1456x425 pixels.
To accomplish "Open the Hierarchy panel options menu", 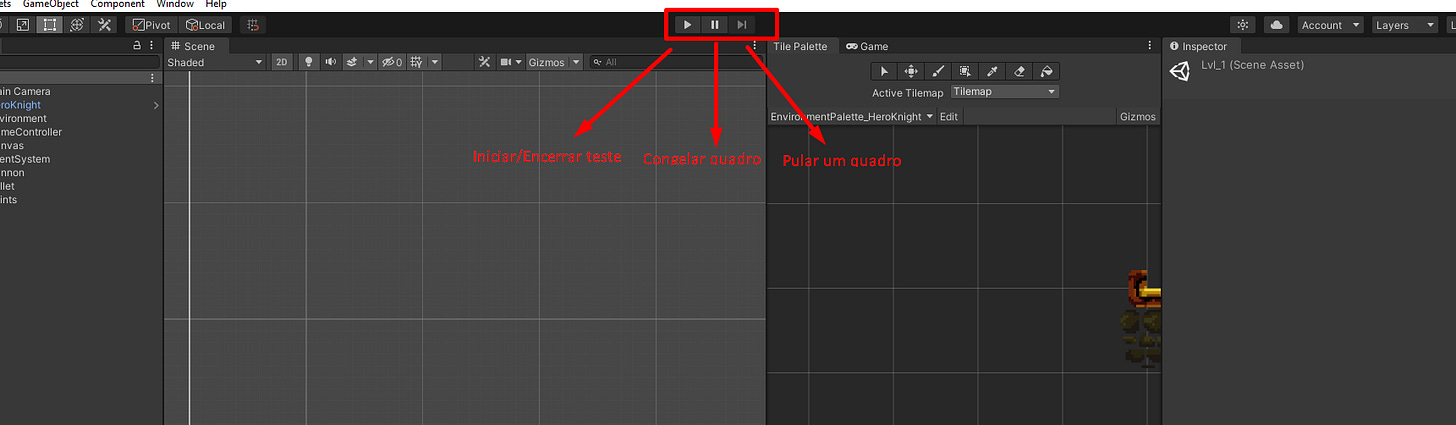I will (x=152, y=46).
